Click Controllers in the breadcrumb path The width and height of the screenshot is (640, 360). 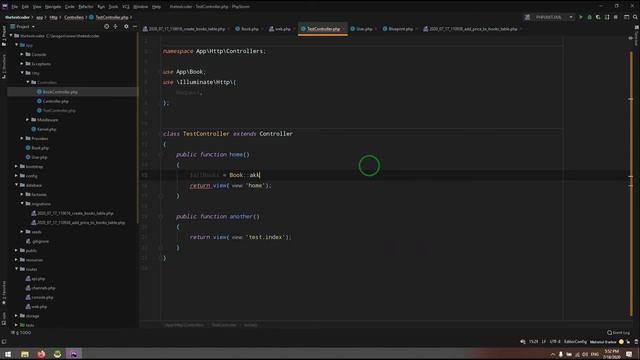(74, 17)
